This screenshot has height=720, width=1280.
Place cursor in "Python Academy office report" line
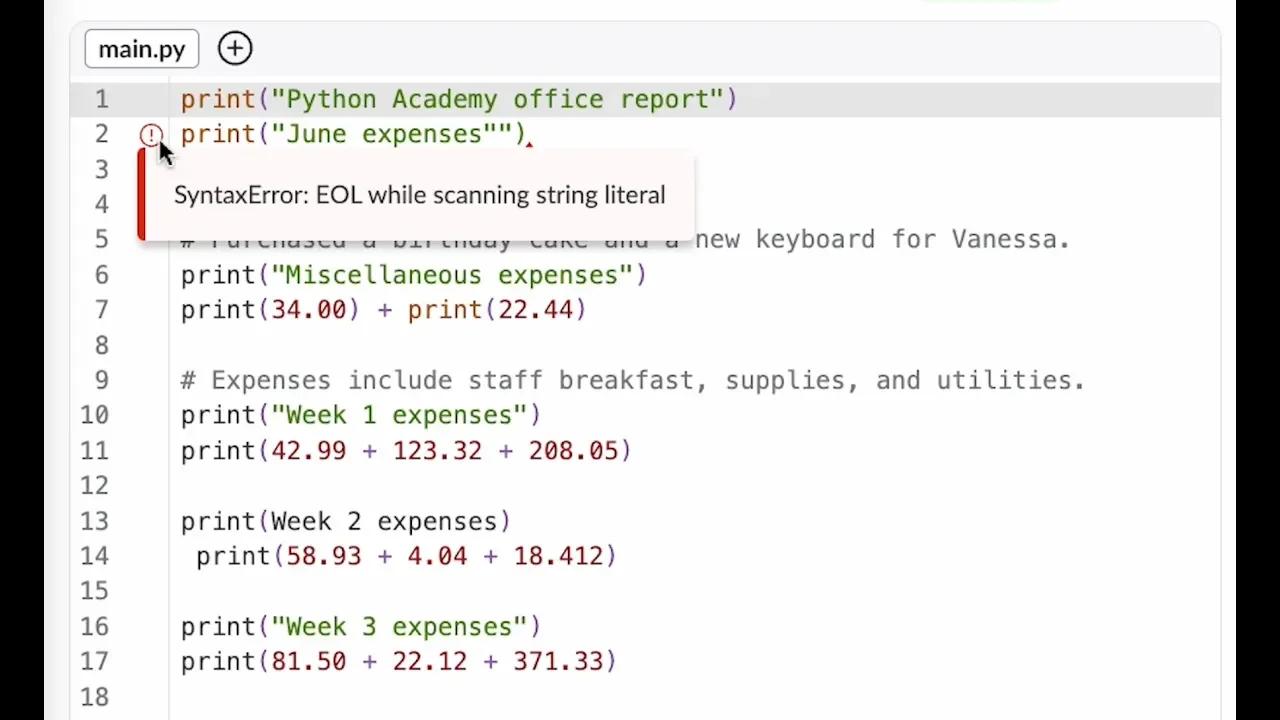(458, 100)
